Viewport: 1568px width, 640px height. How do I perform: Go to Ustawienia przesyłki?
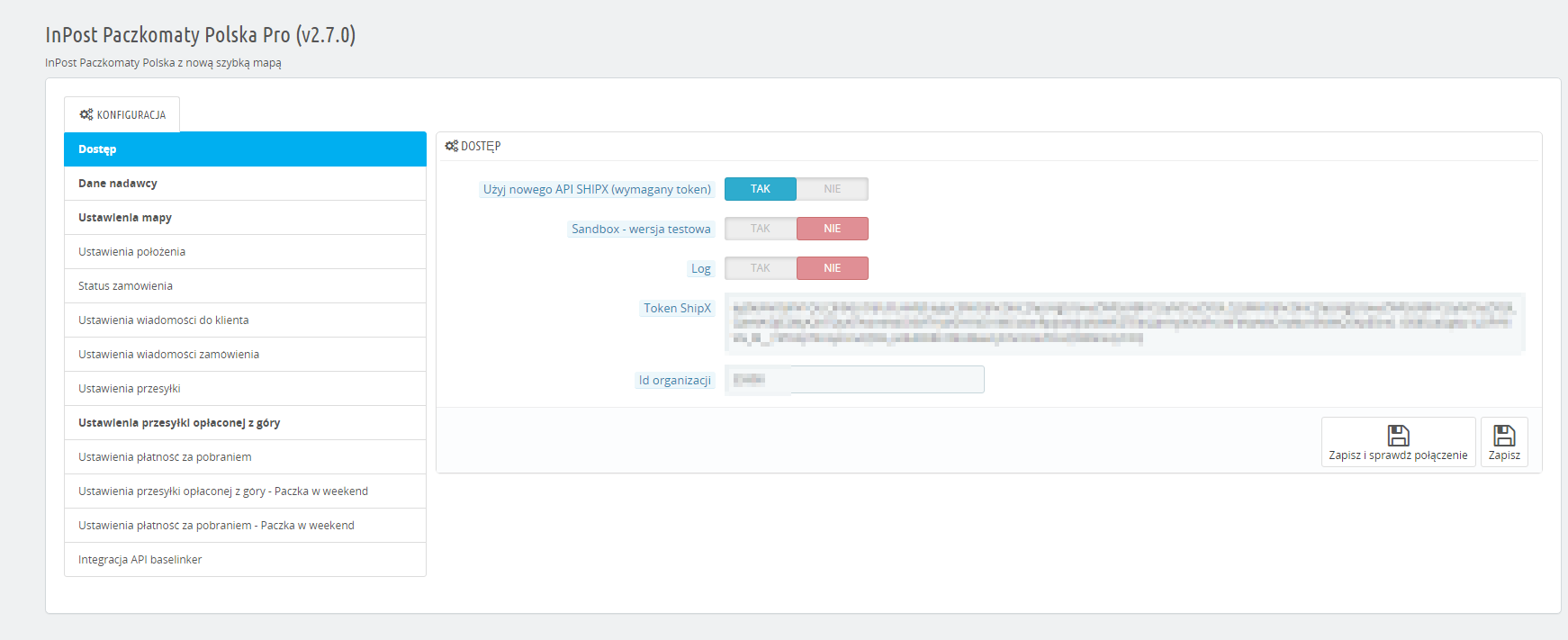tap(245, 389)
